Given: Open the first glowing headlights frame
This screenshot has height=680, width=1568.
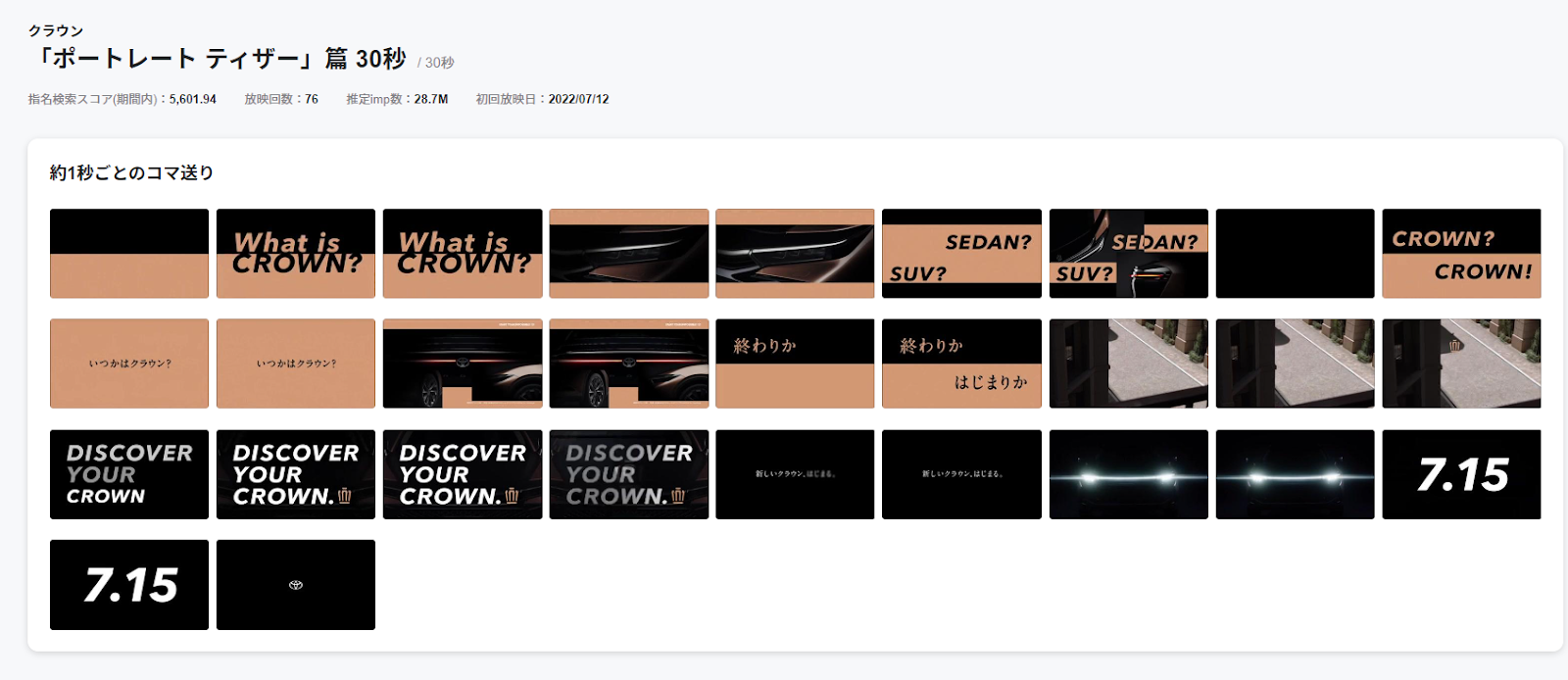Looking at the screenshot, I should [x=1128, y=474].
